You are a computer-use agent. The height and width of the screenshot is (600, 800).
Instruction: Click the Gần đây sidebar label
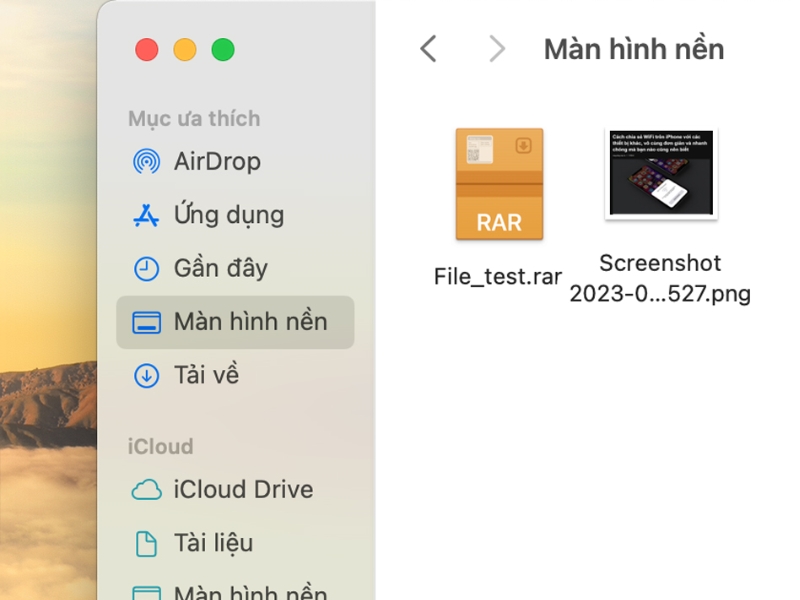pos(221,268)
